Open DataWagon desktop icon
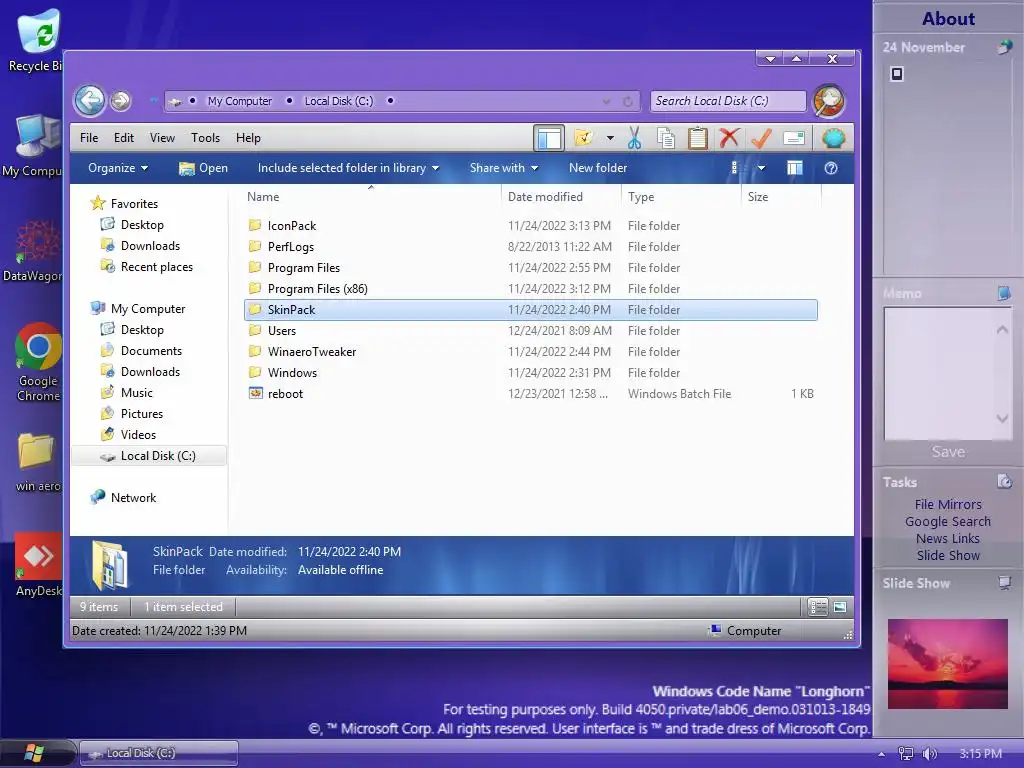This screenshot has height=768, width=1024. pyautogui.click(x=34, y=251)
